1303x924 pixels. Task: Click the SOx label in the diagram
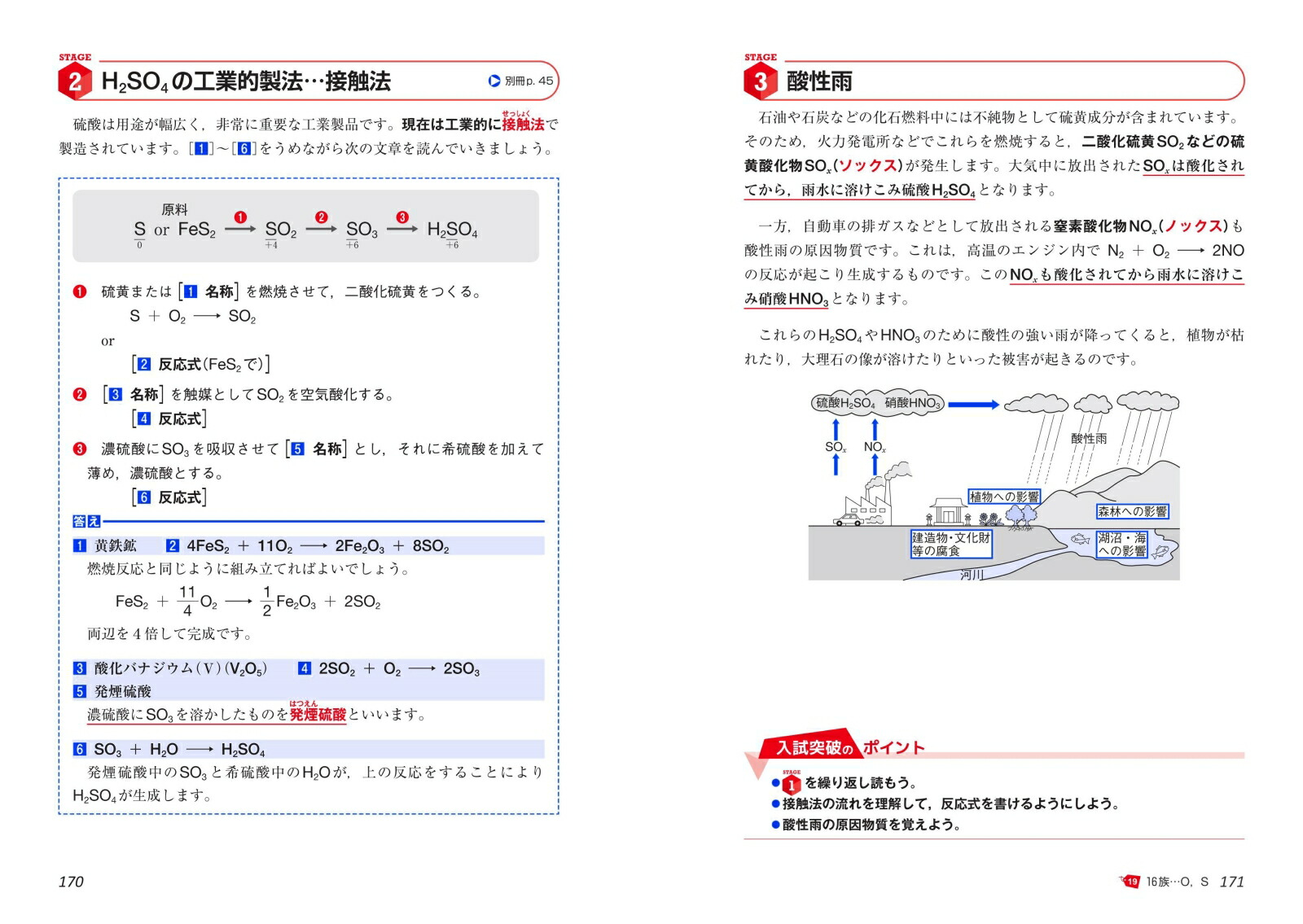(836, 447)
